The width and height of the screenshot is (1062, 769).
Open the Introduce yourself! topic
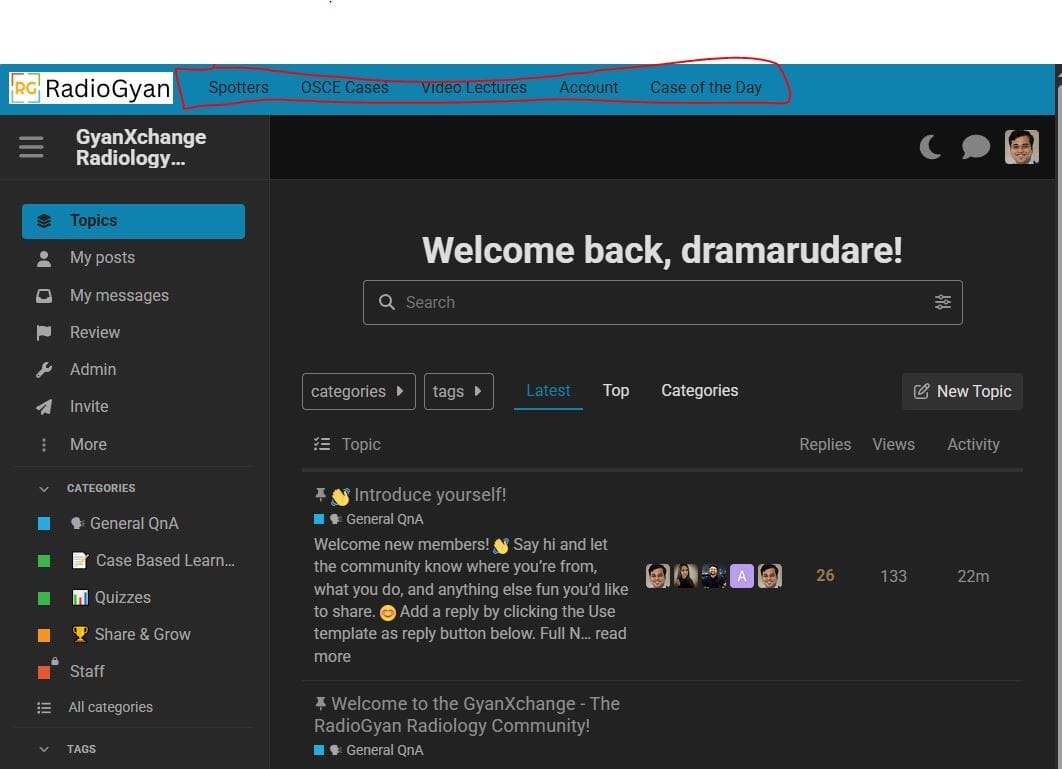tap(430, 495)
